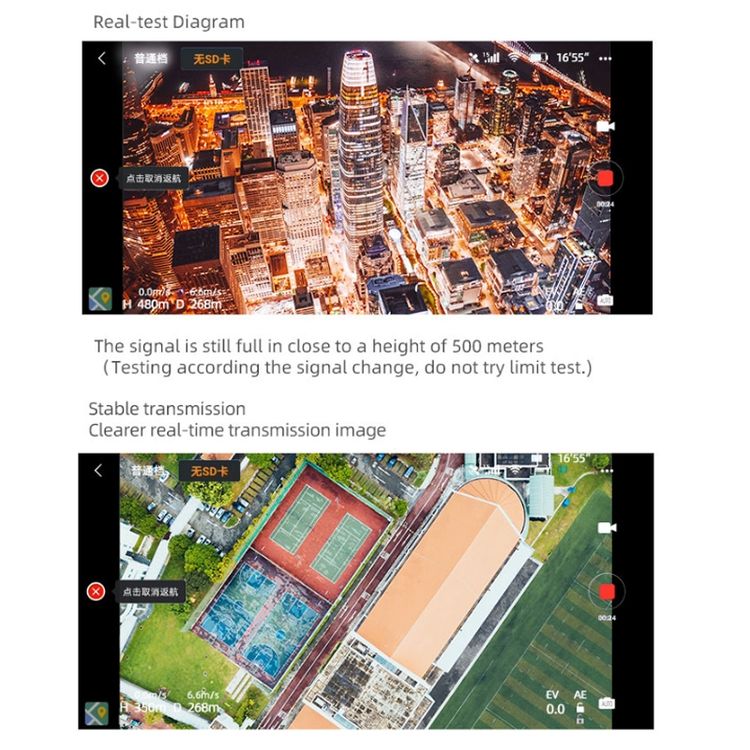Open the map icon in sports field view
The height and width of the screenshot is (750, 750).
(x=97, y=714)
